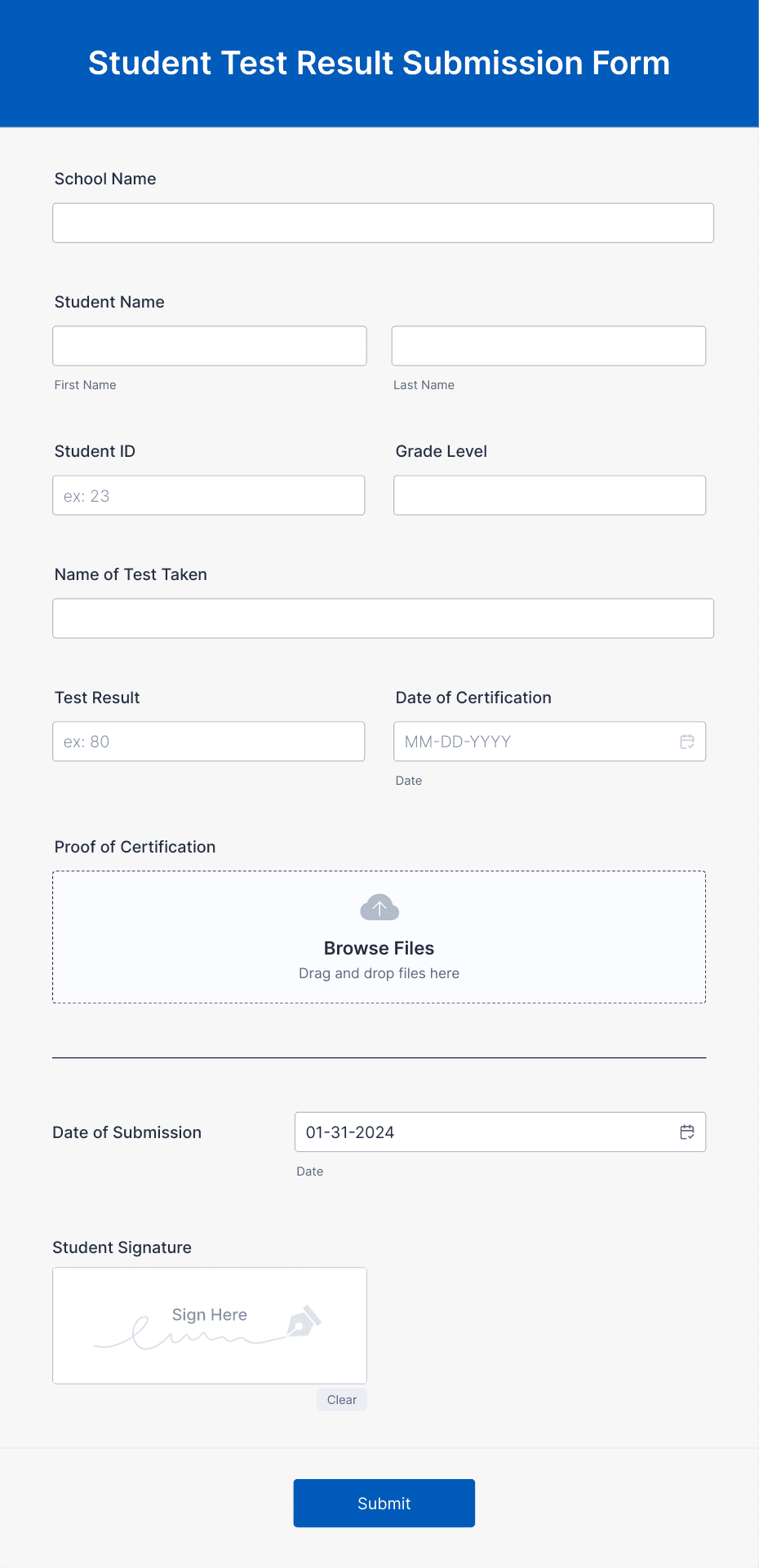Click the drag and drop files area
Screen dimensions: 759x1568
(x=378, y=972)
